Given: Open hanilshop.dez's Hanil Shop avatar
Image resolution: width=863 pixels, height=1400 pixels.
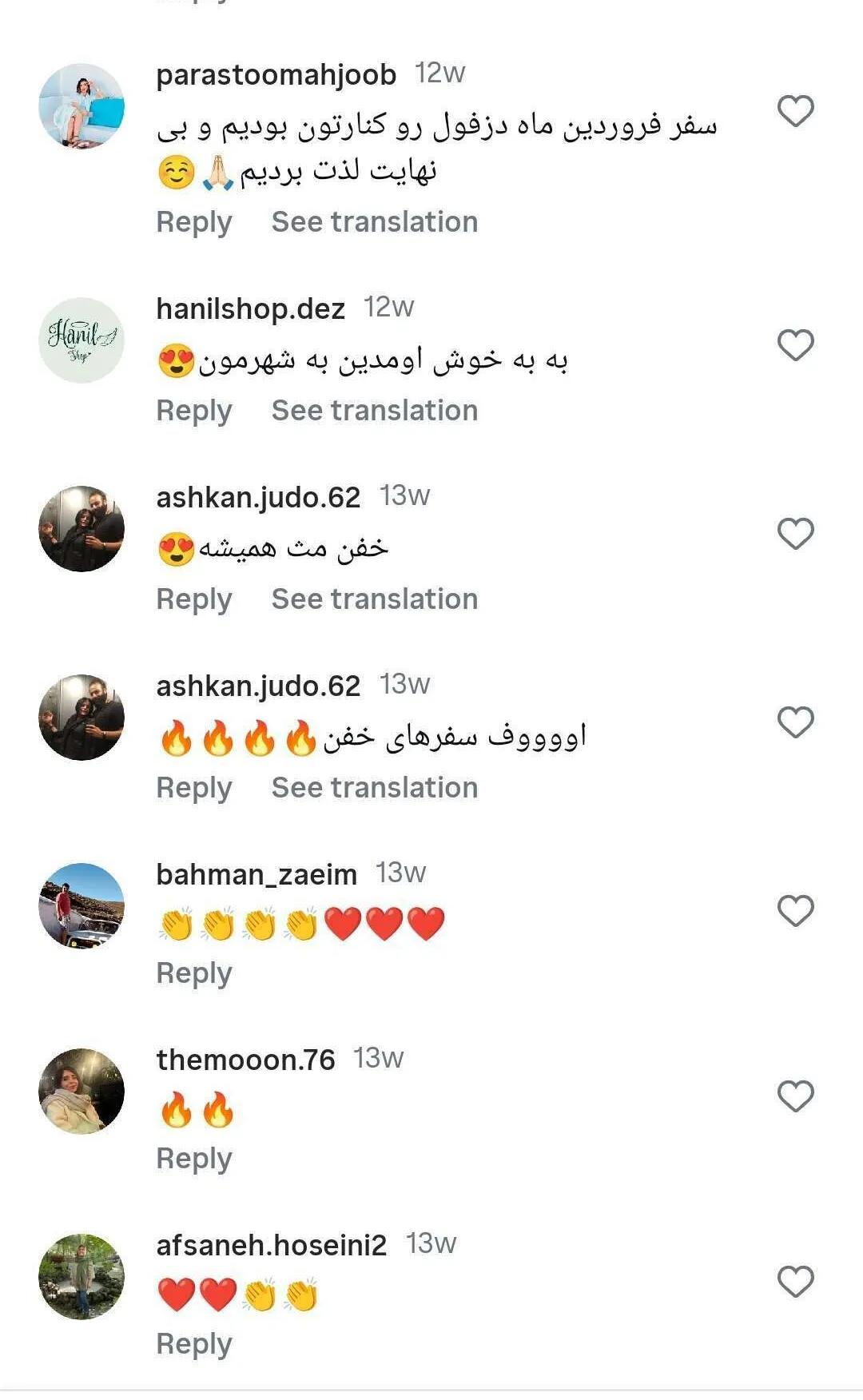Looking at the screenshot, I should (82, 340).
